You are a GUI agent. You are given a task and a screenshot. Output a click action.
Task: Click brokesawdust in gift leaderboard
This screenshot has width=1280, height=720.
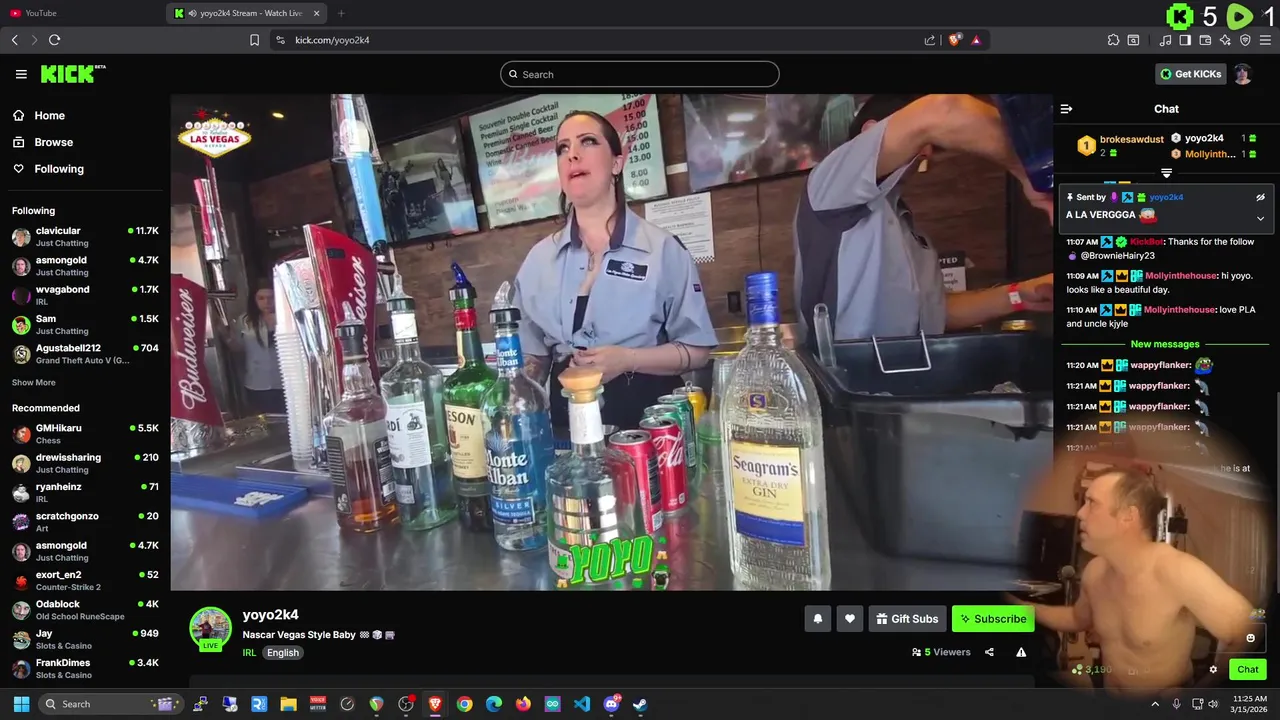click(1131, 139)
